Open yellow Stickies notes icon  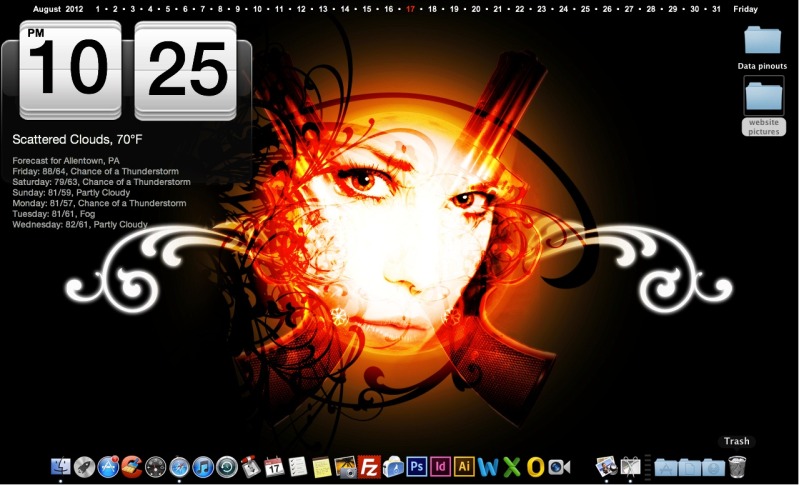(322, 467)
